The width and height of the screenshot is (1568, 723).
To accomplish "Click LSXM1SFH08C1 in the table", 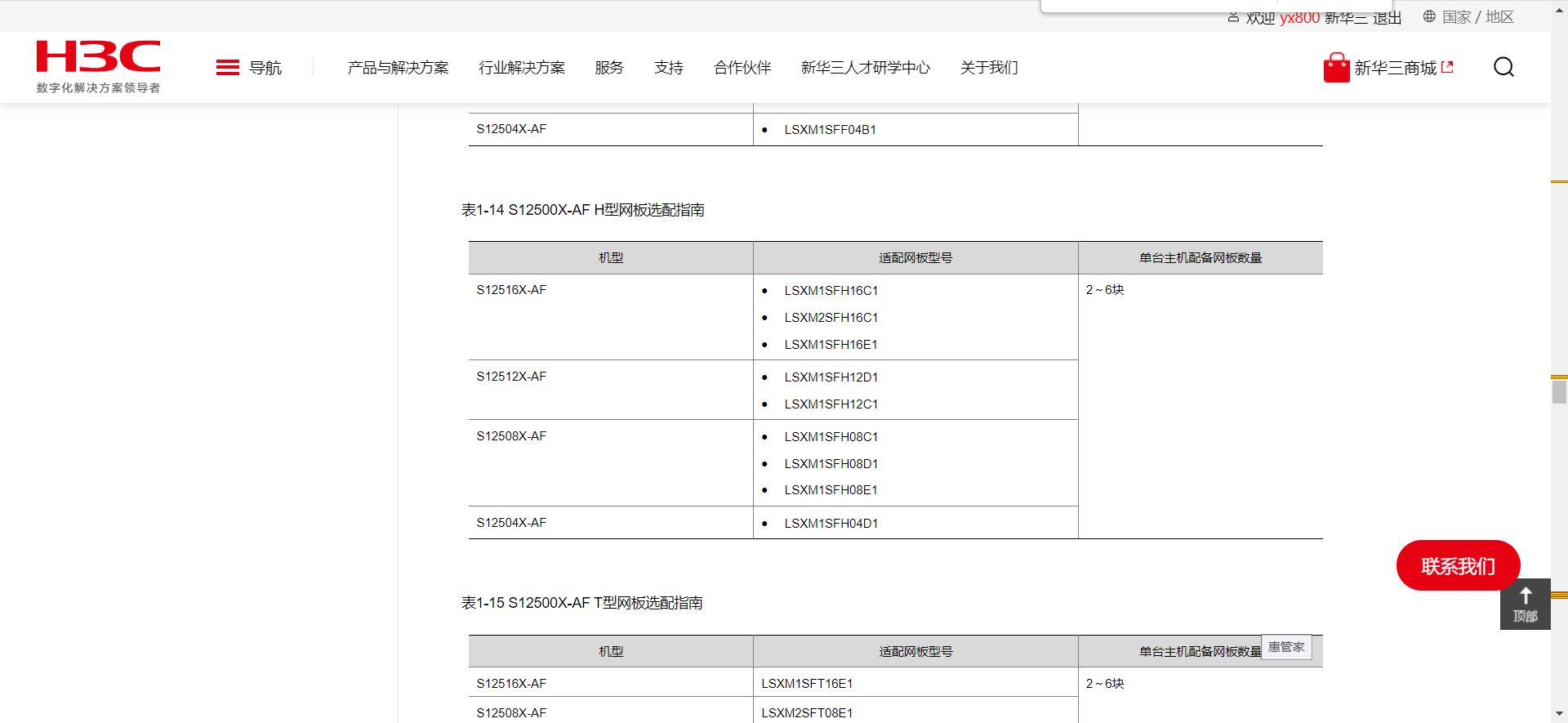I will (x=831, y=437).
